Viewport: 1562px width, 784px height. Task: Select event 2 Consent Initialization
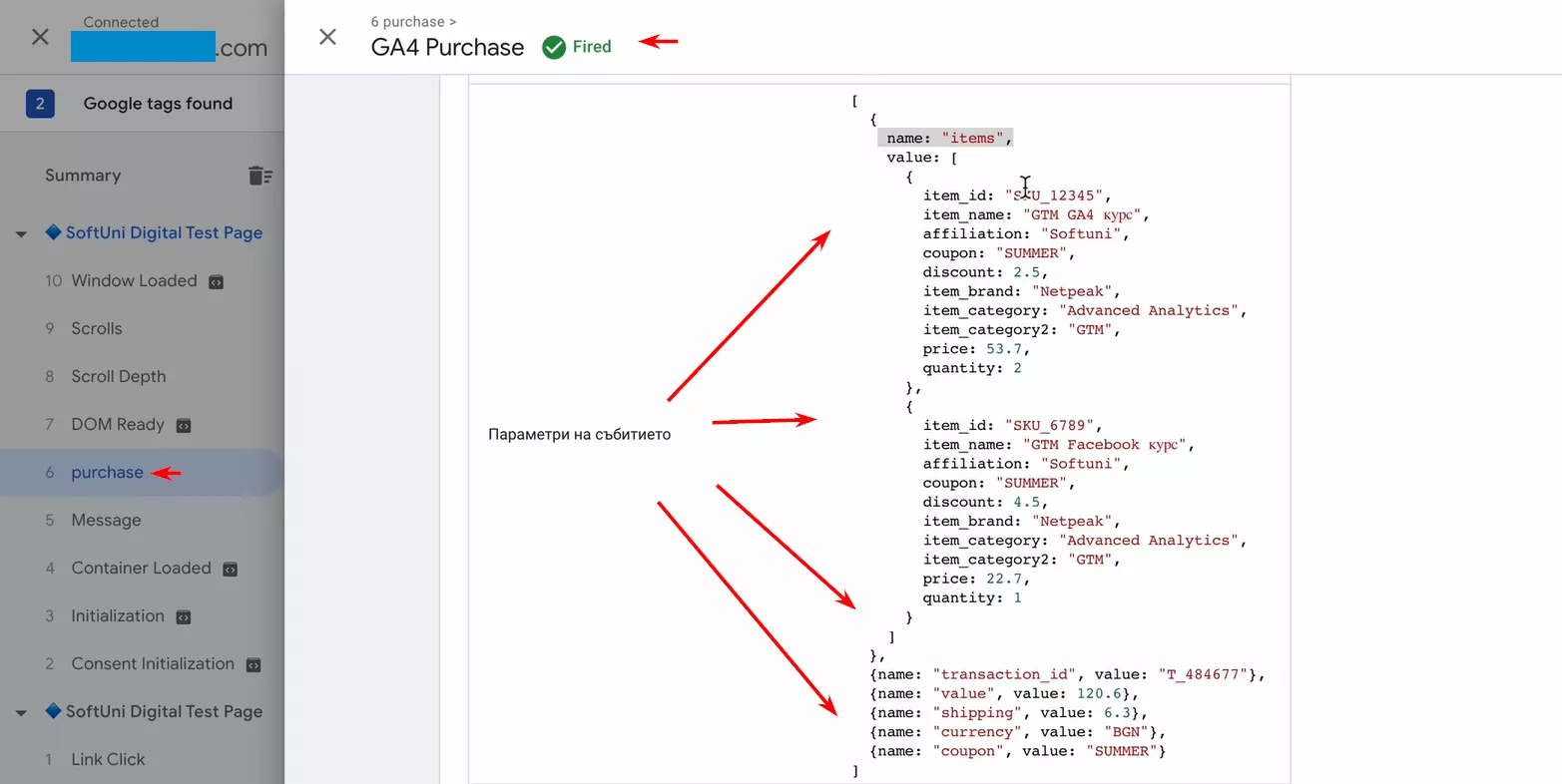pyautogui.click(x=153, y=664)
